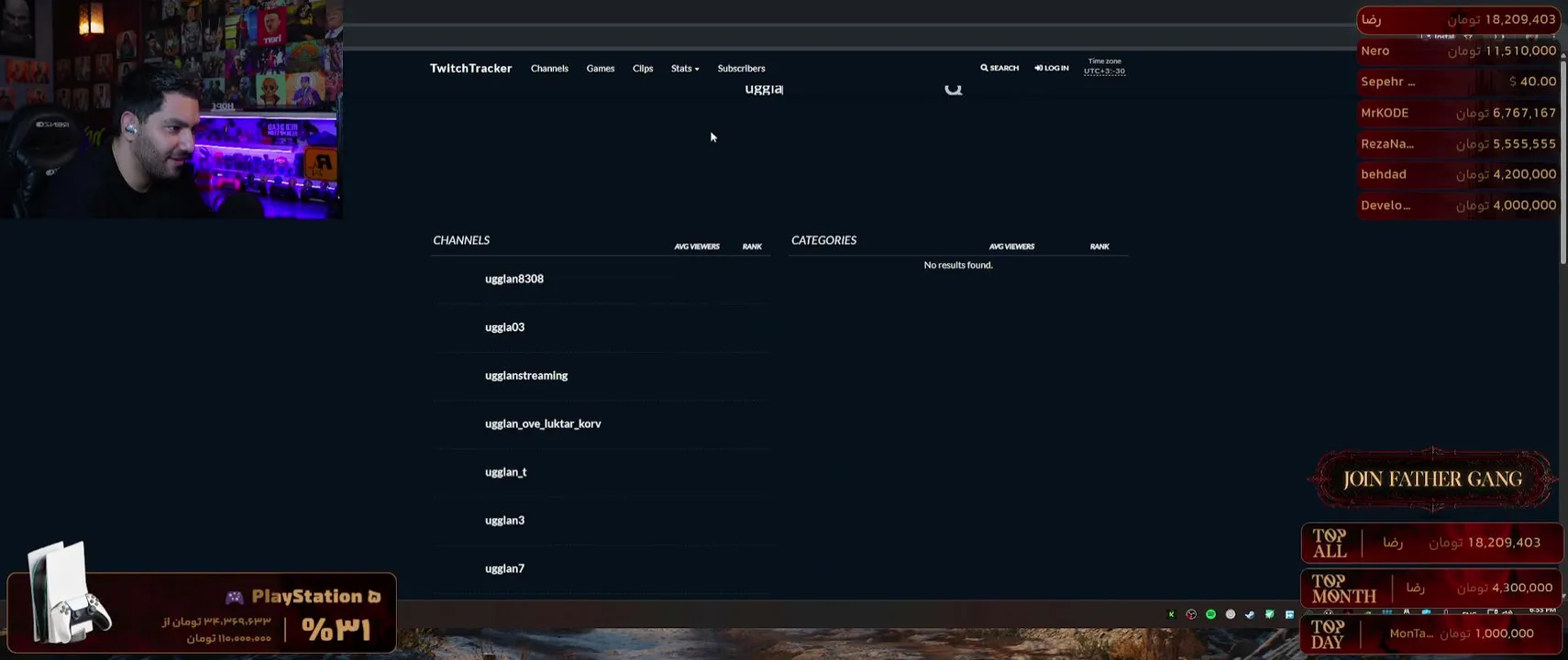The width and height of the screenshot is (1568, 660).
Task: Click AVG VIEWERS header in Channels list
Action: (x=697, y=247)
